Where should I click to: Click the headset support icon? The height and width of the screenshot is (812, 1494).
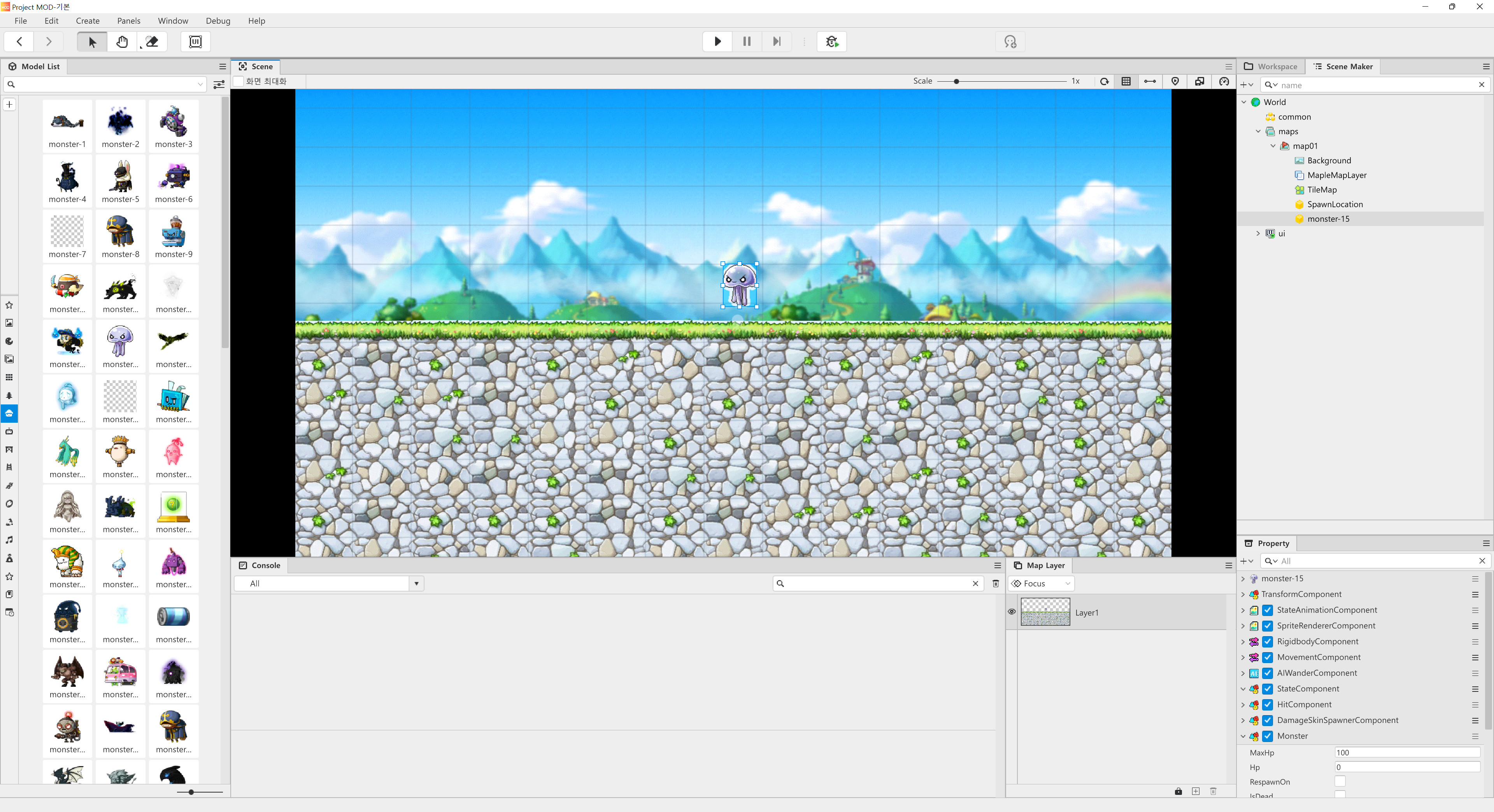click(x=1010, y=42)
